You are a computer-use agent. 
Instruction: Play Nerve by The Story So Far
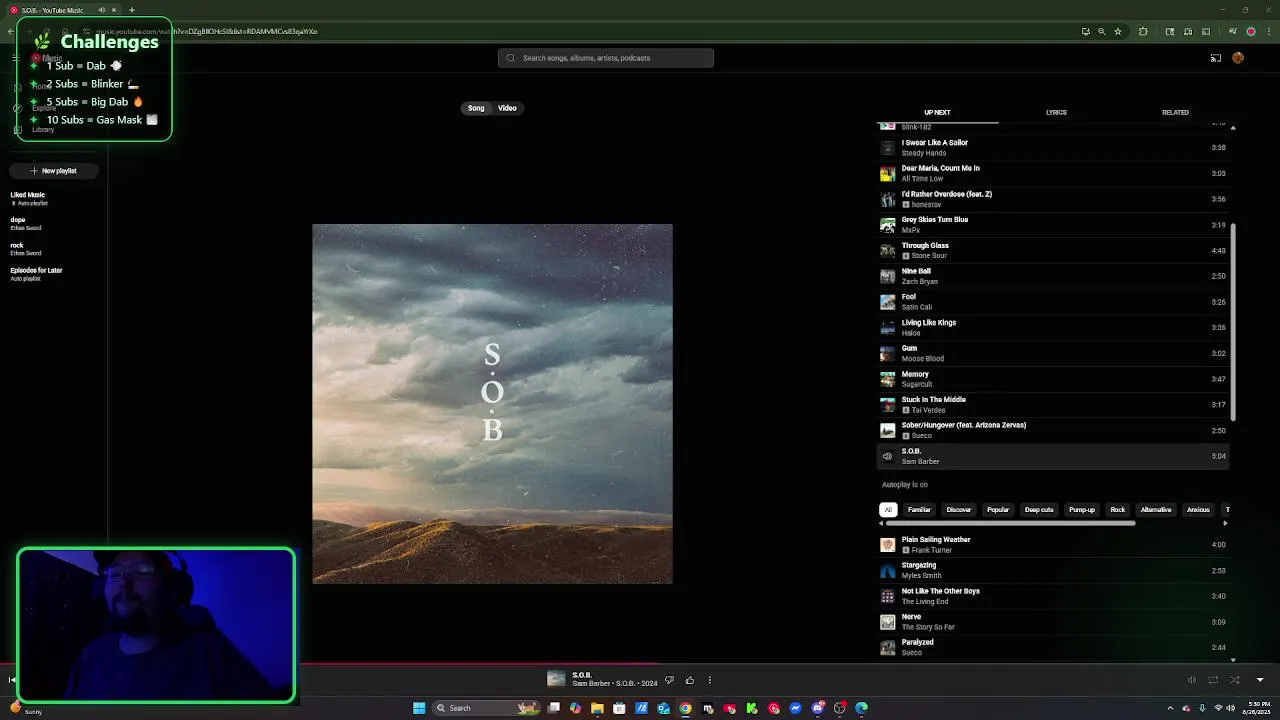tap(1053, 622)
